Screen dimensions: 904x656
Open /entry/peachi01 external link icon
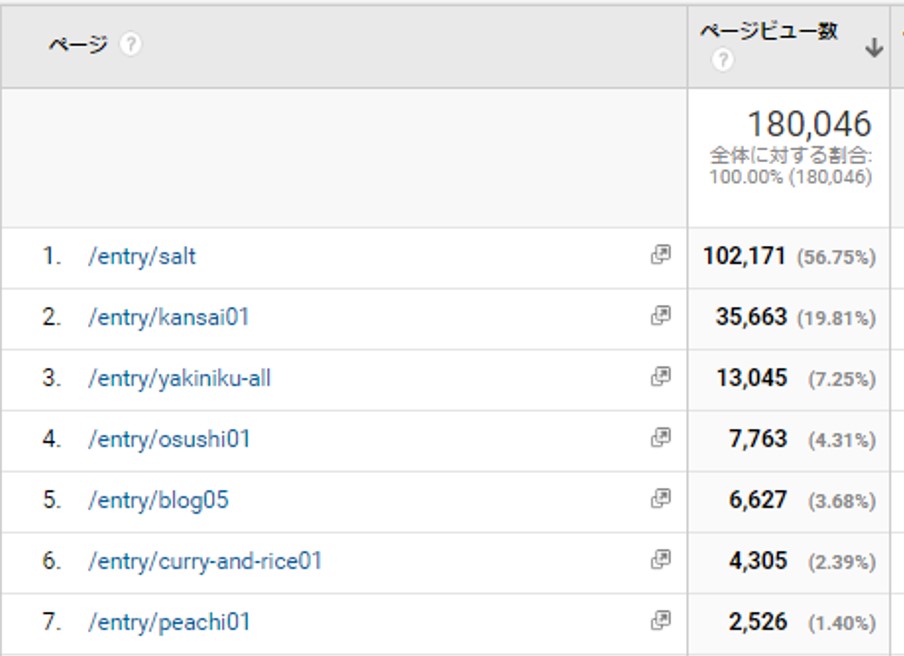point(661,621)
